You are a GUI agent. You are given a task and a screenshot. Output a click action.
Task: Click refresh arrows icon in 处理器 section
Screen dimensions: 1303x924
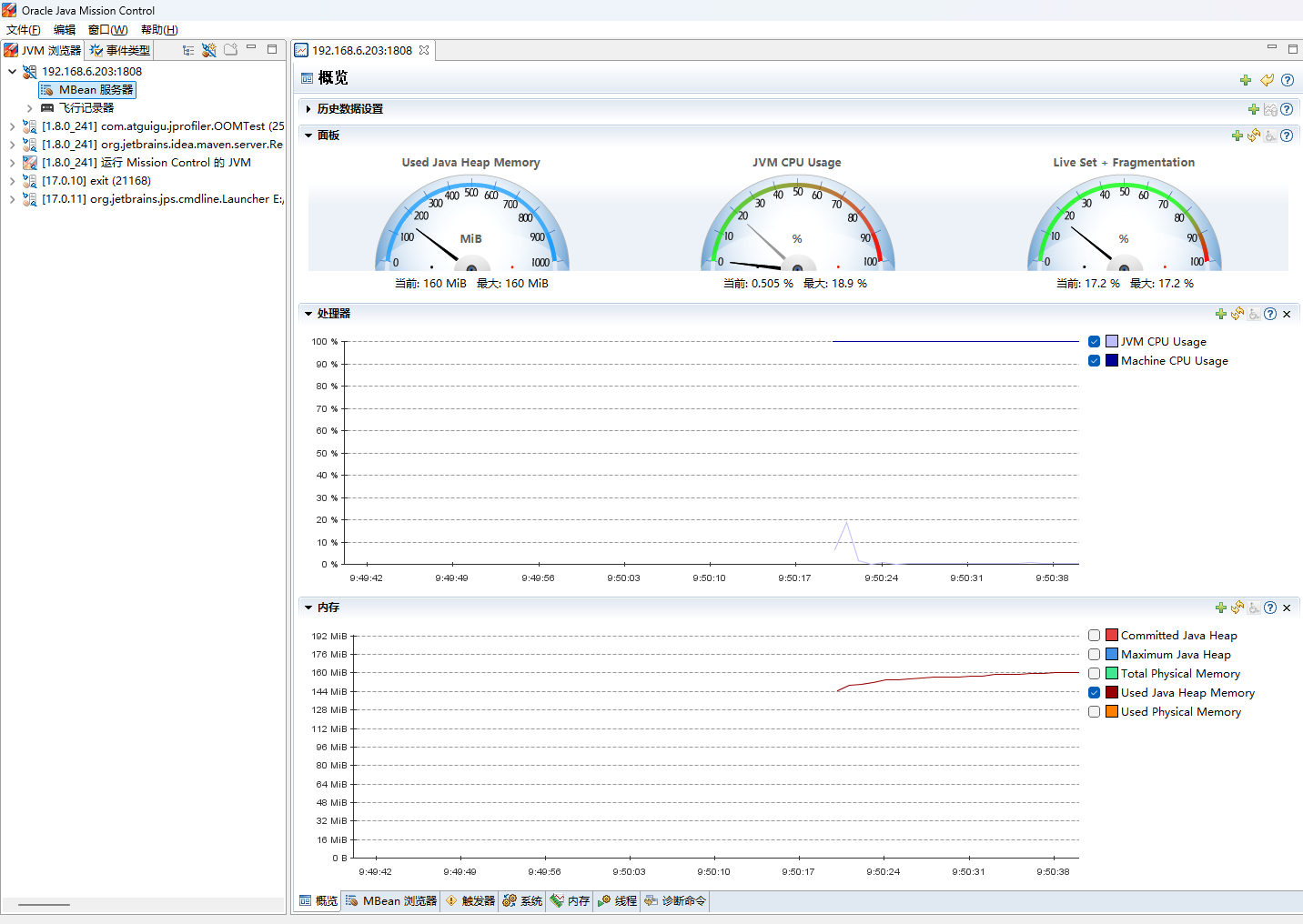point(1237,314)
